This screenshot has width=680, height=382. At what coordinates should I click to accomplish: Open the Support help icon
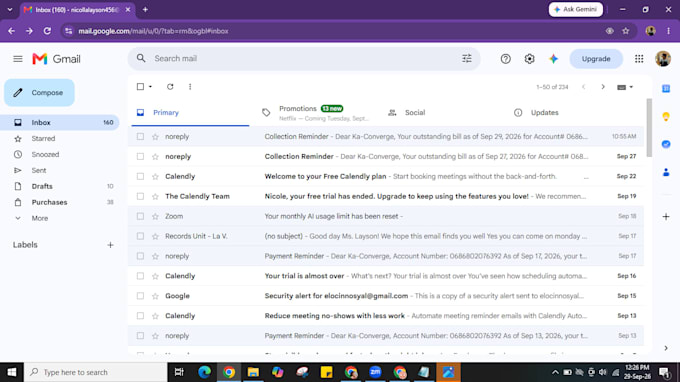505,59
